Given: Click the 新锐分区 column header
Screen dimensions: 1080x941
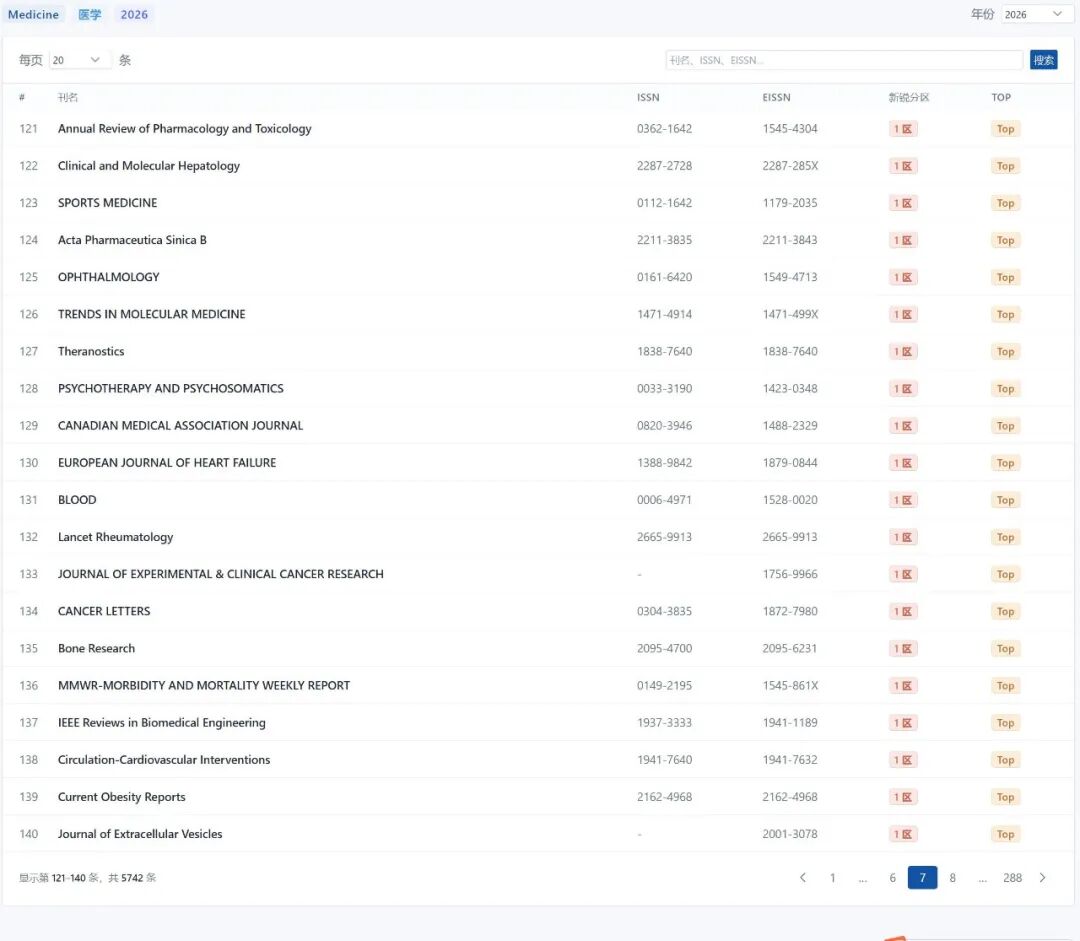Looking at the screenshot, I should [x=908, y=97].
